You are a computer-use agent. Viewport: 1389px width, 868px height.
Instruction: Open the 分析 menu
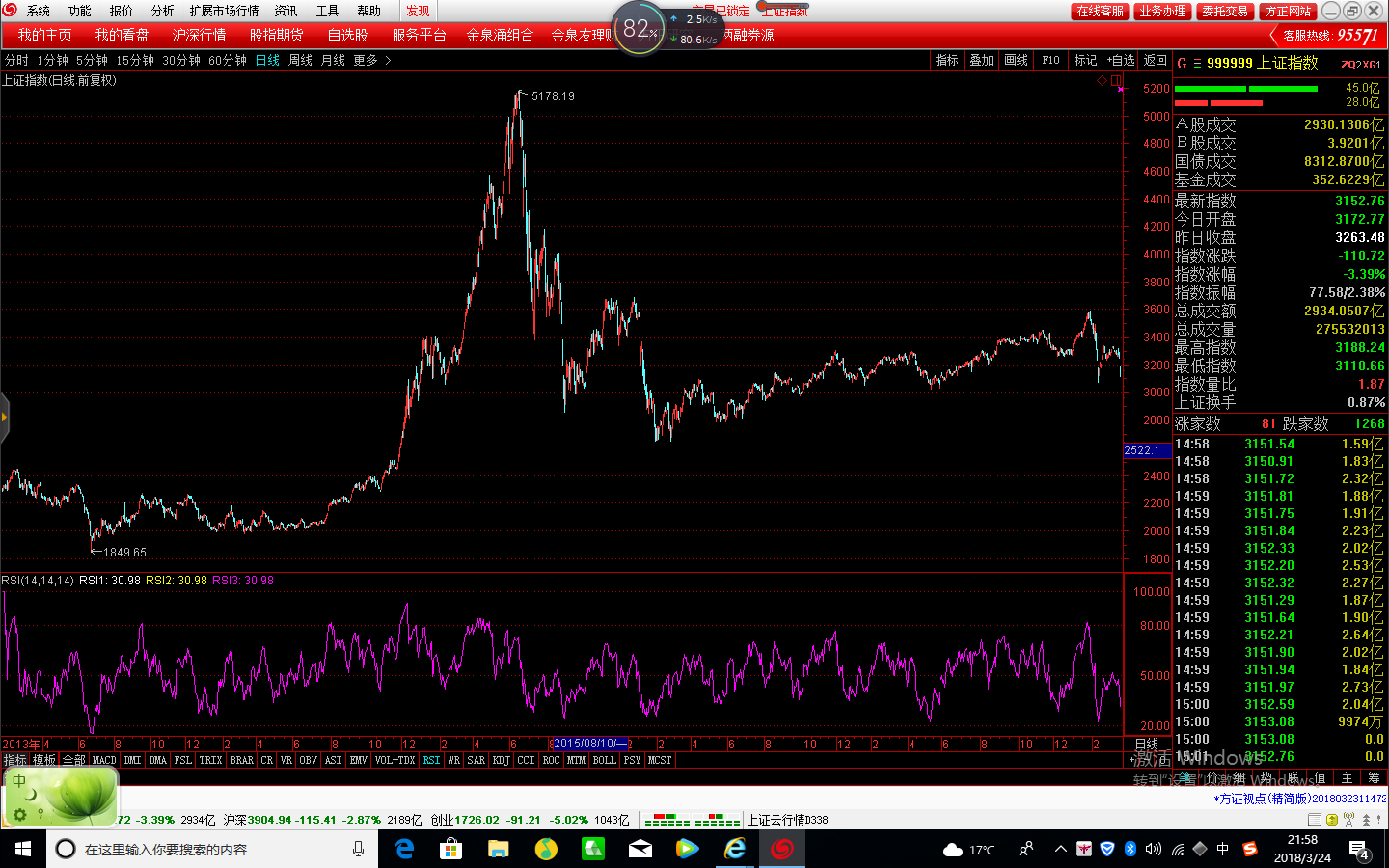[x=163, y=11]
